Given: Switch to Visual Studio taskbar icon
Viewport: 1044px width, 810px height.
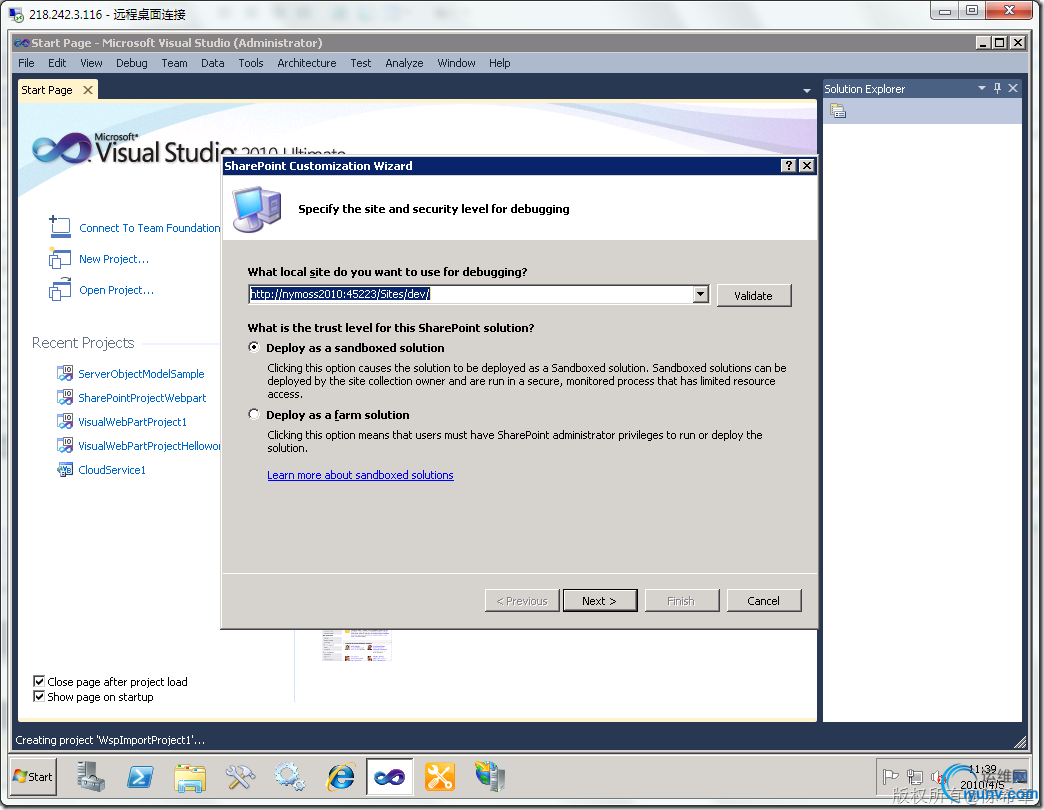Looking at the screenshot, I should pyautogui.click(x=390, y=777).
